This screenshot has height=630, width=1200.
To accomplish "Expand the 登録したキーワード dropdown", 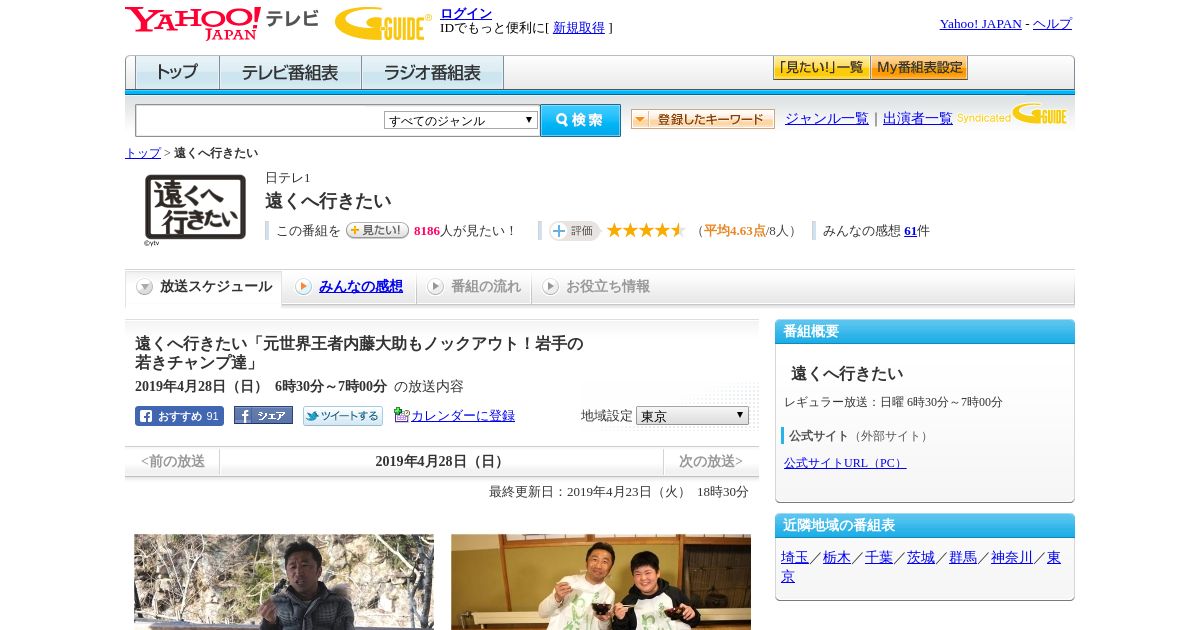I will click(x=703, y=119).
